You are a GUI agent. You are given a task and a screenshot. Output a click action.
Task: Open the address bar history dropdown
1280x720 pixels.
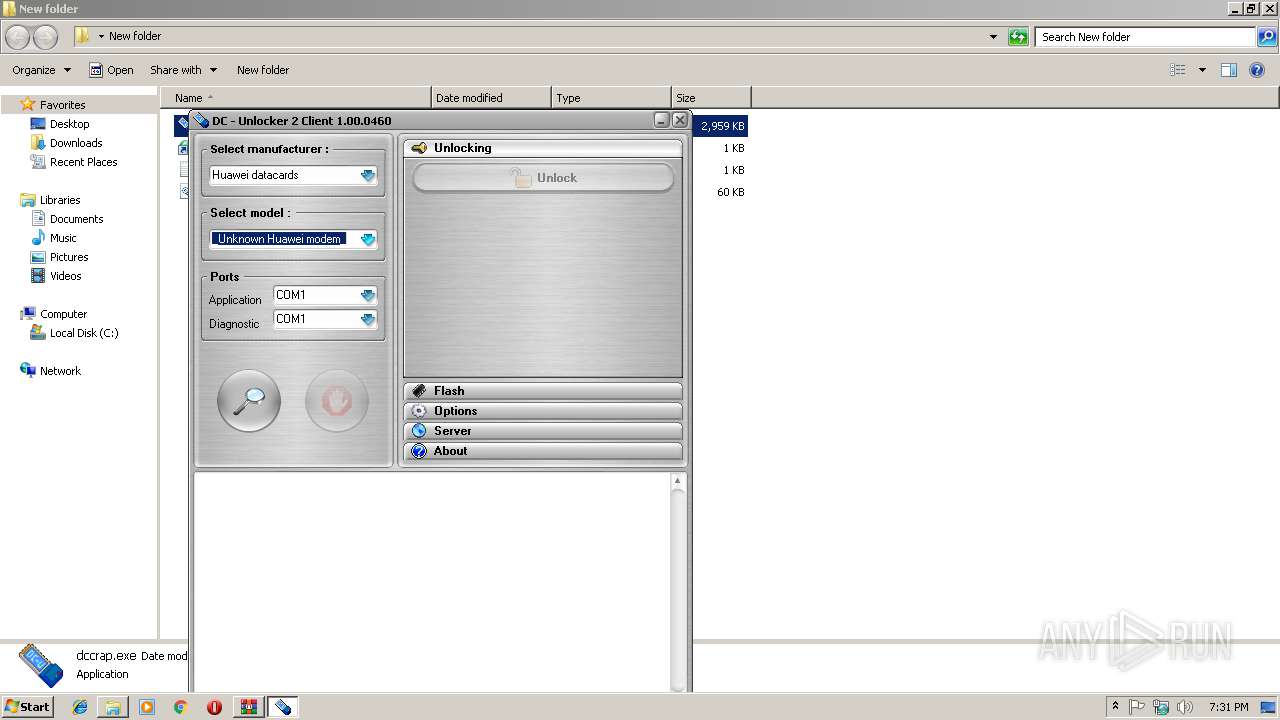click(993, 37)
